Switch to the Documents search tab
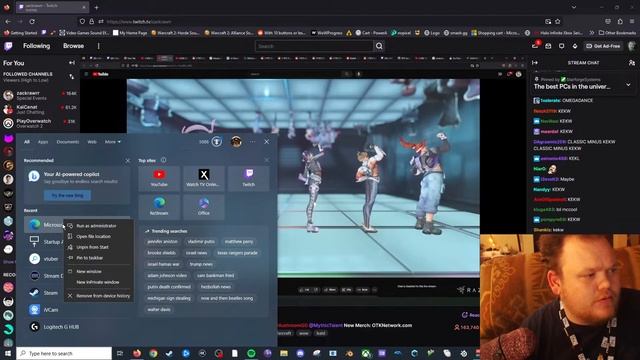This screenshot has width=640, height=360. tap(68, 142)
